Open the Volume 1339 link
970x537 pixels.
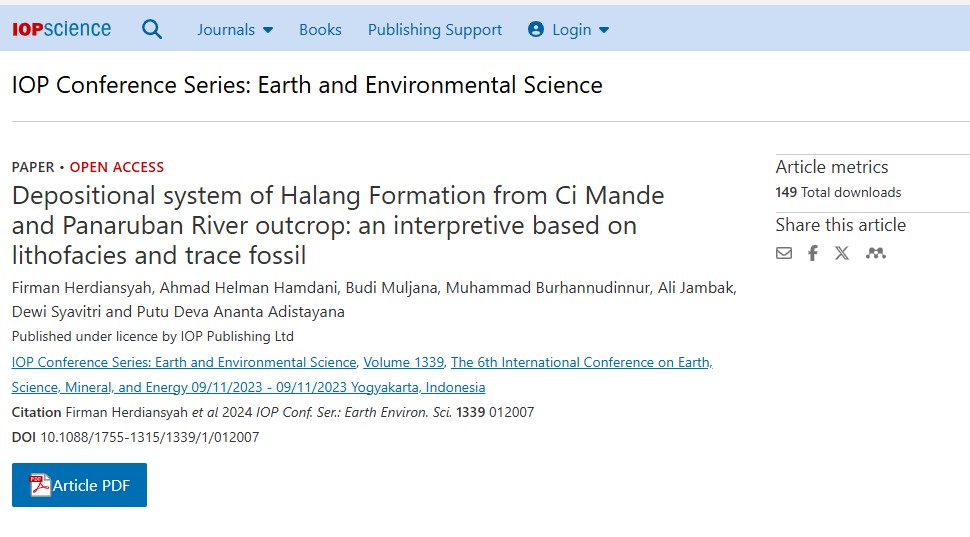(403, 362)
